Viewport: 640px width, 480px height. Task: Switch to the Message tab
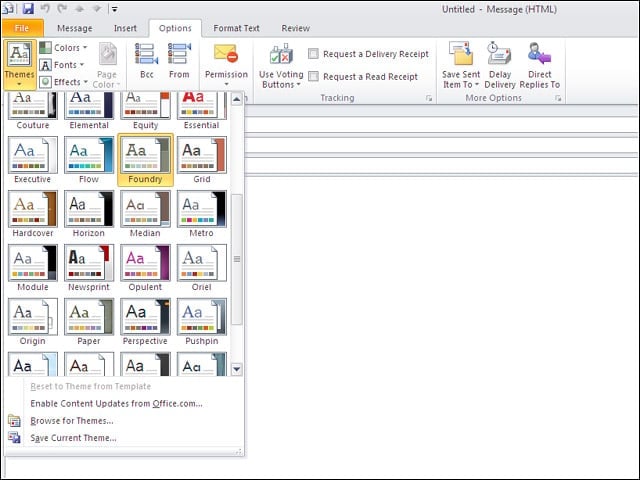pyautogui.click(x=75, y=28)
